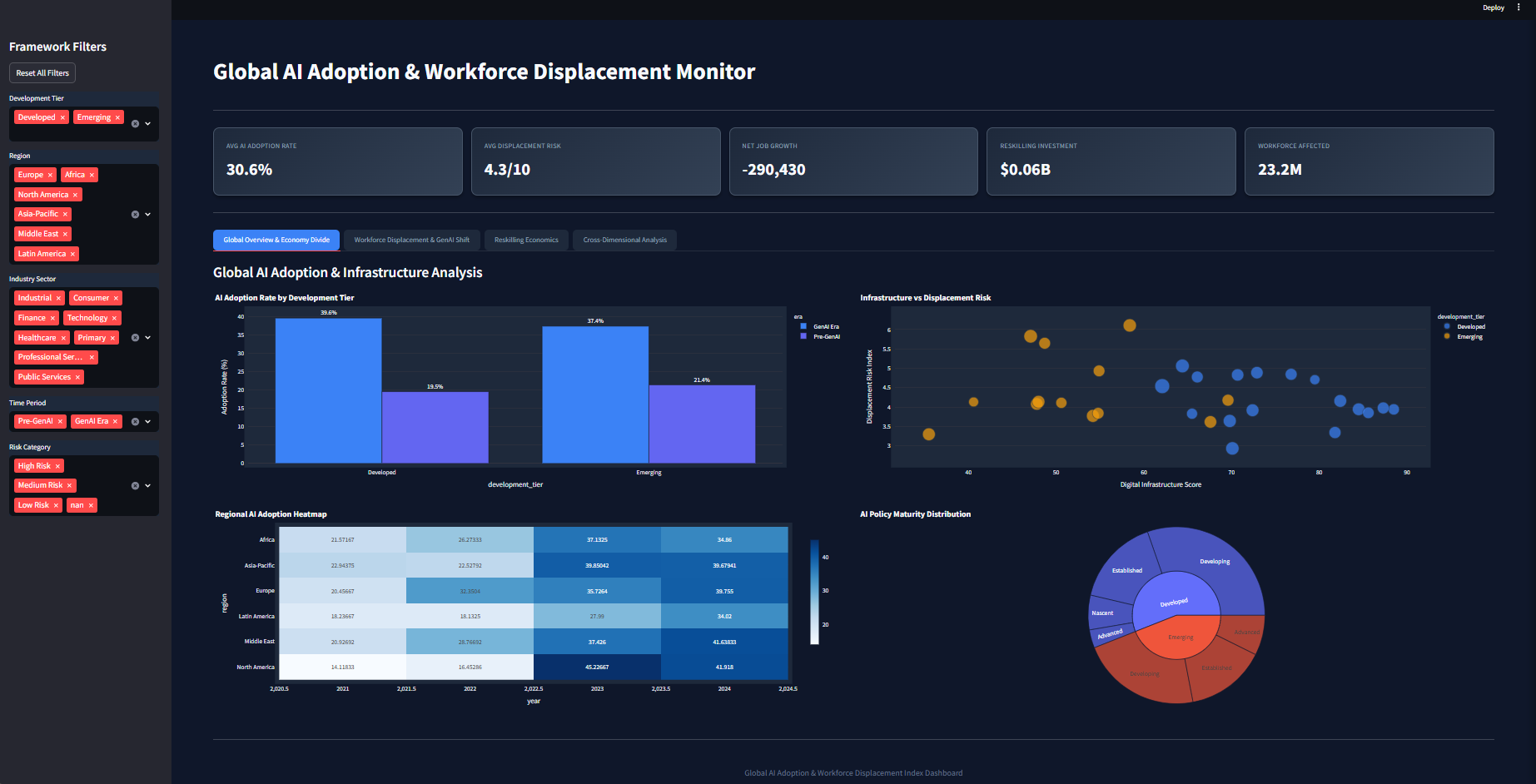Switch to Global Overview & Economy Divide tab

(x=276, y=240)
